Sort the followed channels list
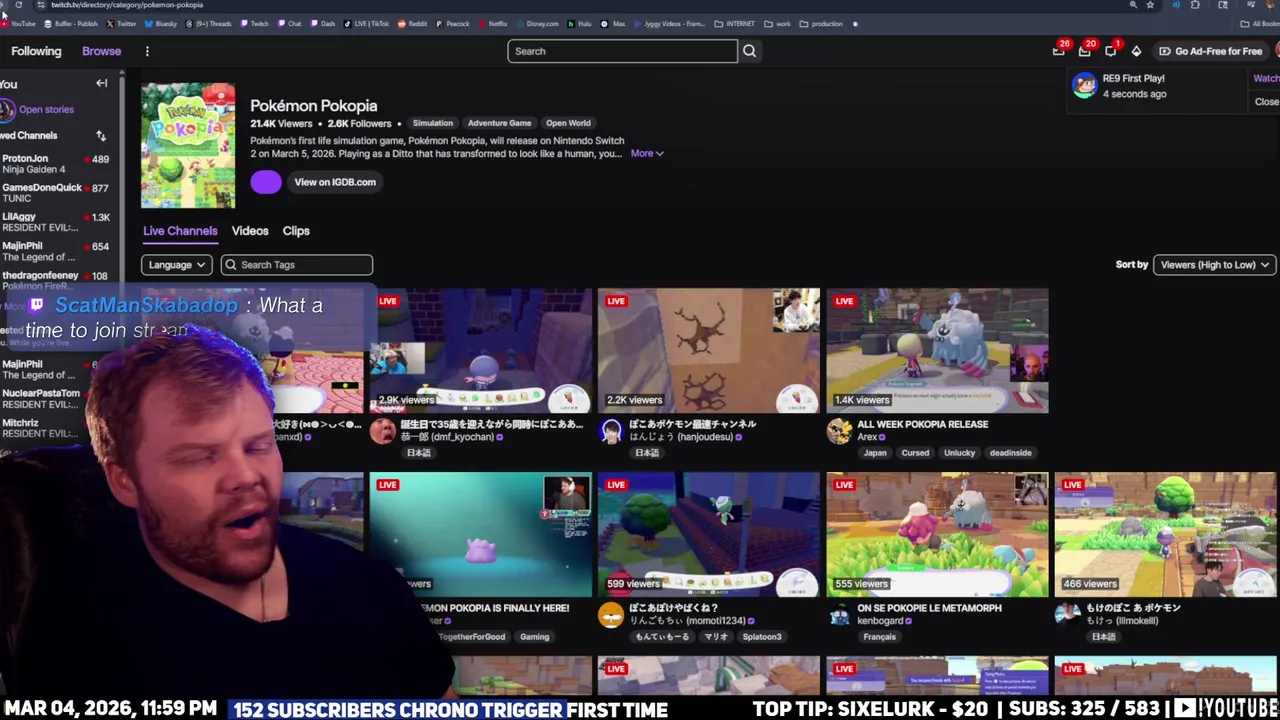1280x720 pixels. 101,135
